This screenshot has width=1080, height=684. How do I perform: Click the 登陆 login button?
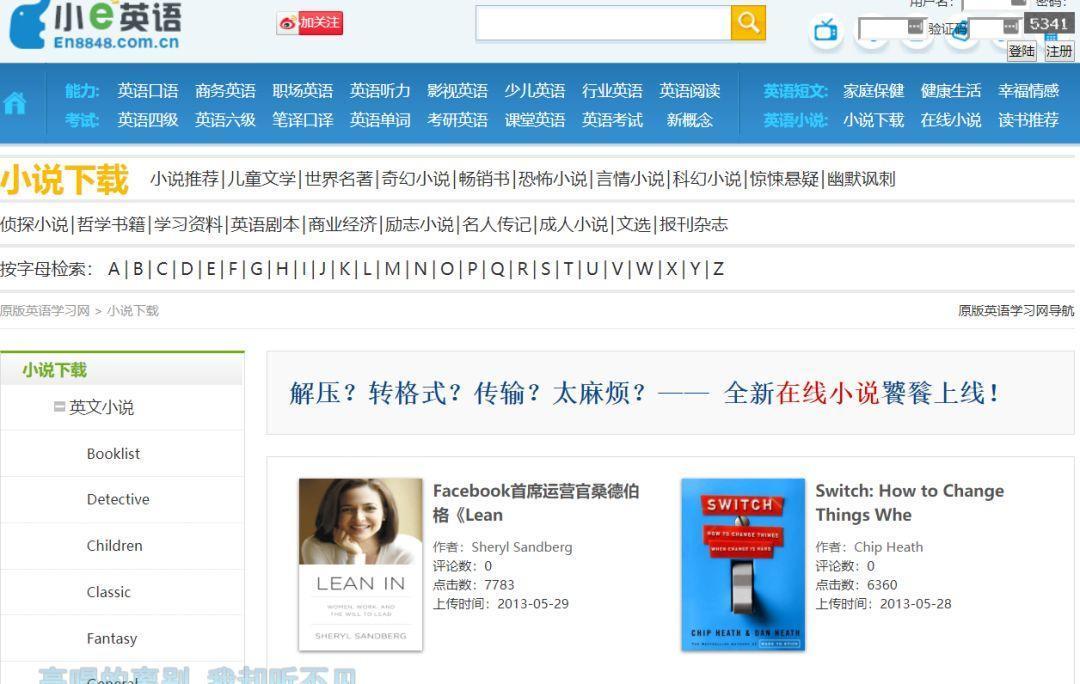click(x=1021, y=51)
